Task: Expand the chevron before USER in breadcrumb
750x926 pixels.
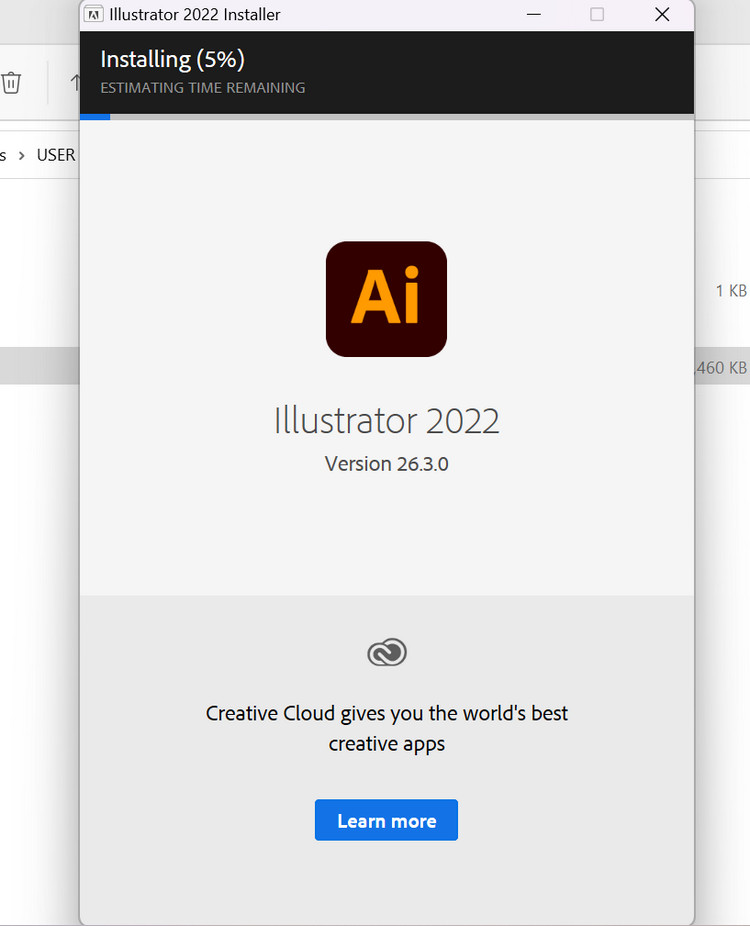Action: pos(22,155)
